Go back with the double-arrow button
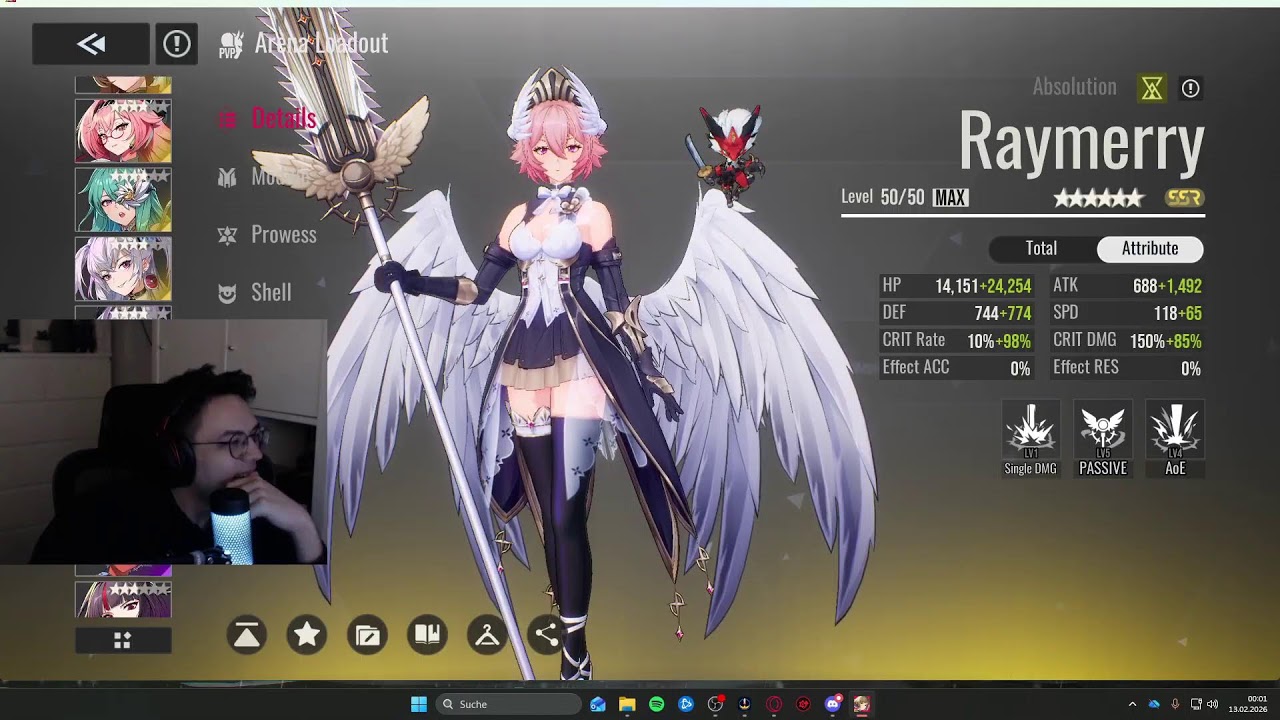1280x720 pixels. pyautogui.click(x=91, y=44)
